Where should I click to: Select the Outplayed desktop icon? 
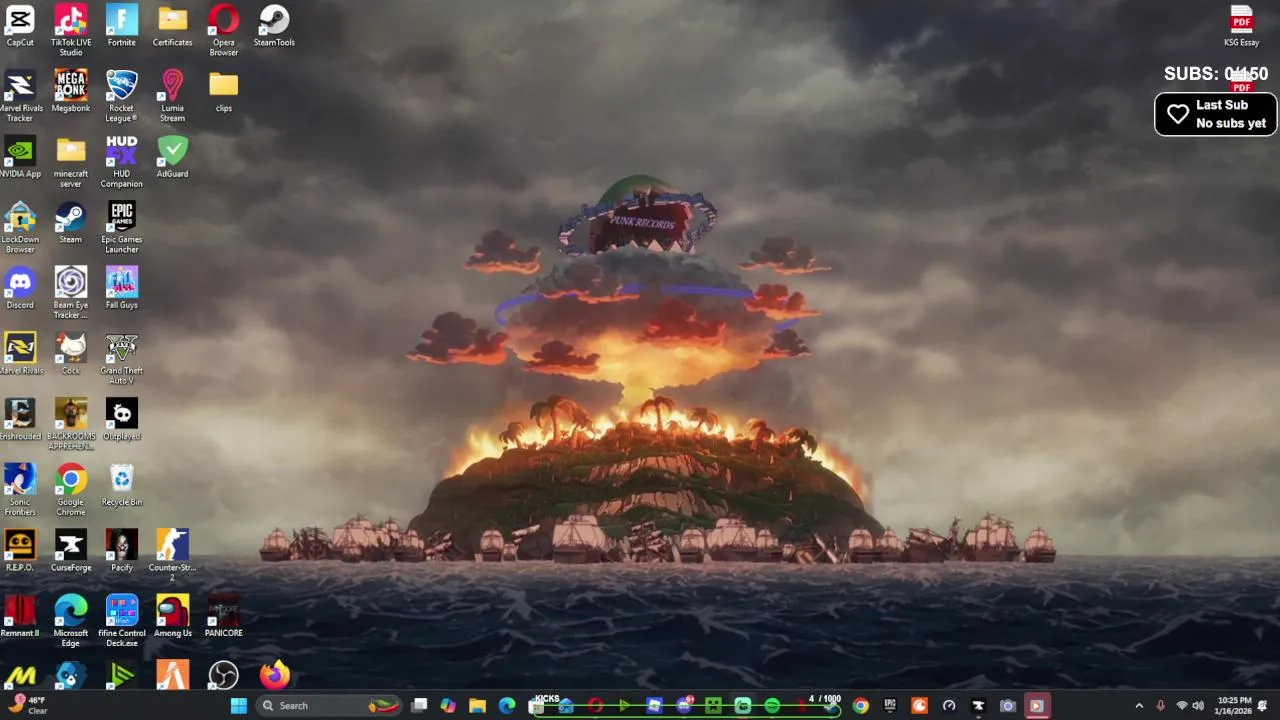pos(122,419)
